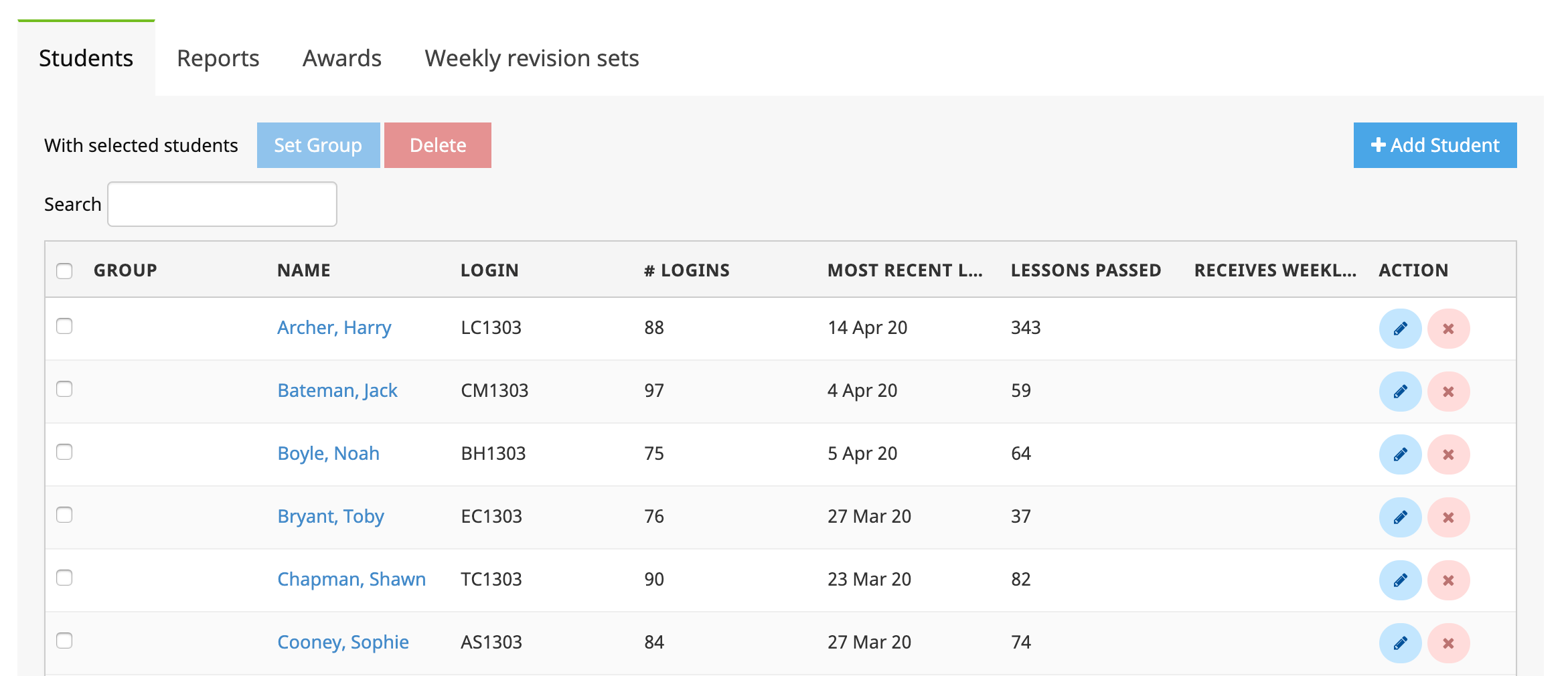Select the checkbox beside Chapman, Shawn
This screenshot has height=676, width=1568.
pos(64,578)
